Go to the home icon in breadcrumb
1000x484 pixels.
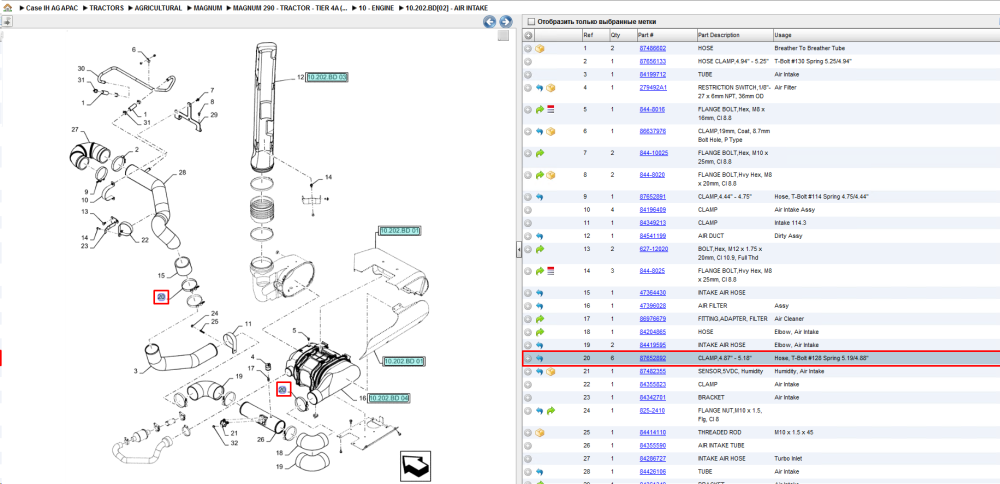pos(7,8)
